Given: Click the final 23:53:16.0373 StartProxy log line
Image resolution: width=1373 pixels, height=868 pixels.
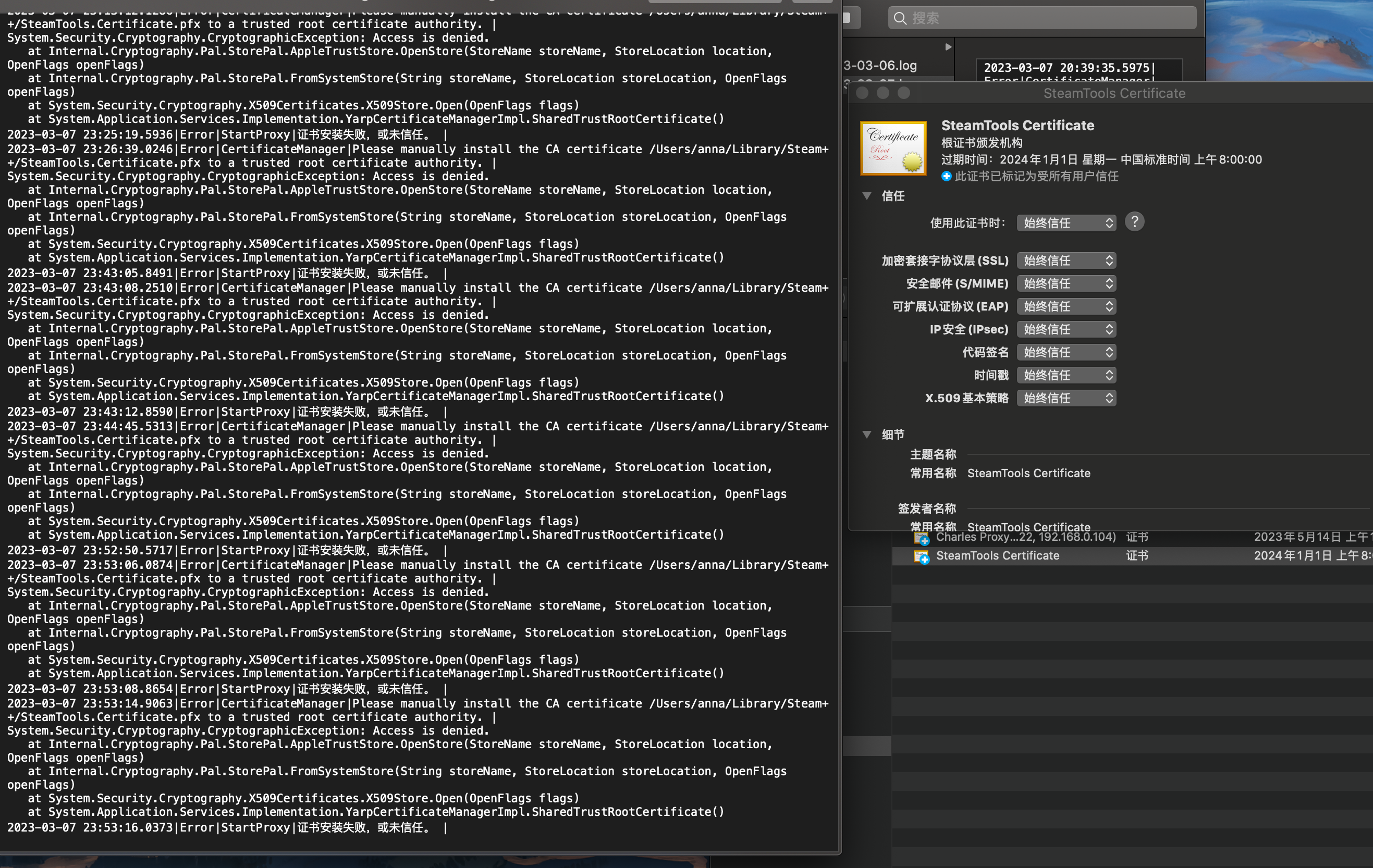Looking at the screenshot, I should pos(227,827).
